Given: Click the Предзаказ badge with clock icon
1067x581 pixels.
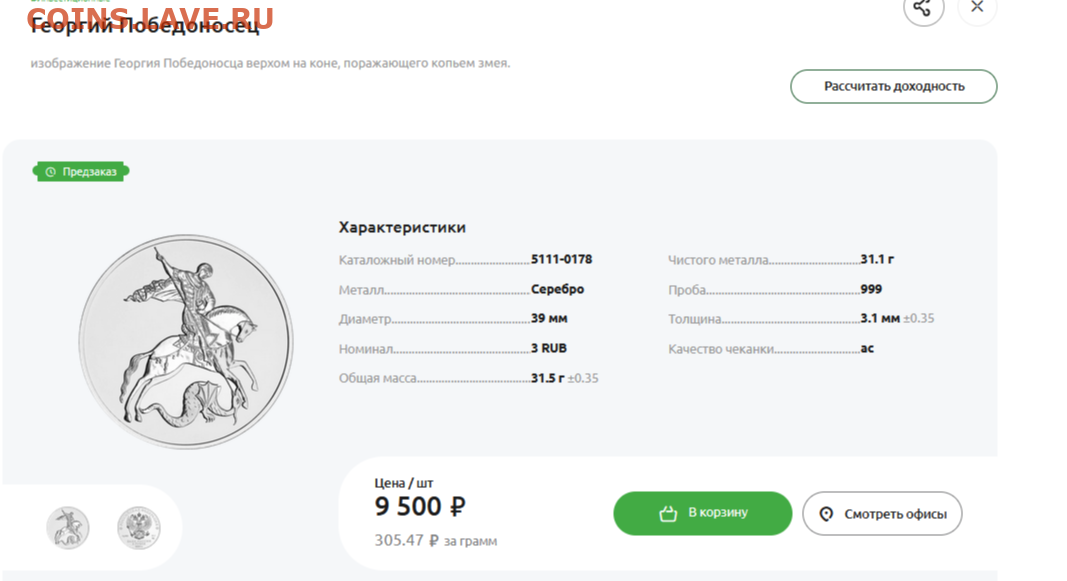Looking at the screenshot, I should point(81,172).
